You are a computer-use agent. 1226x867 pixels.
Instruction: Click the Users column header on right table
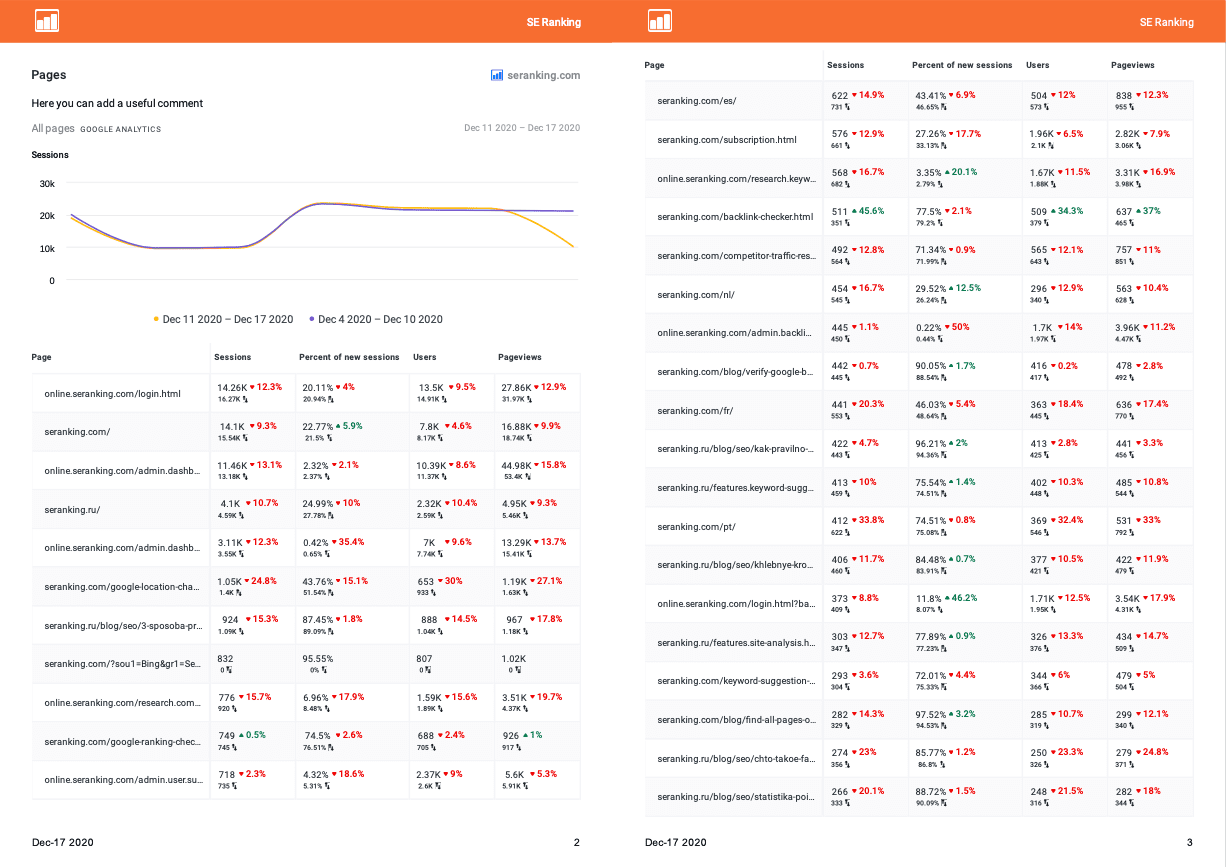click(x=1037, y=65)
